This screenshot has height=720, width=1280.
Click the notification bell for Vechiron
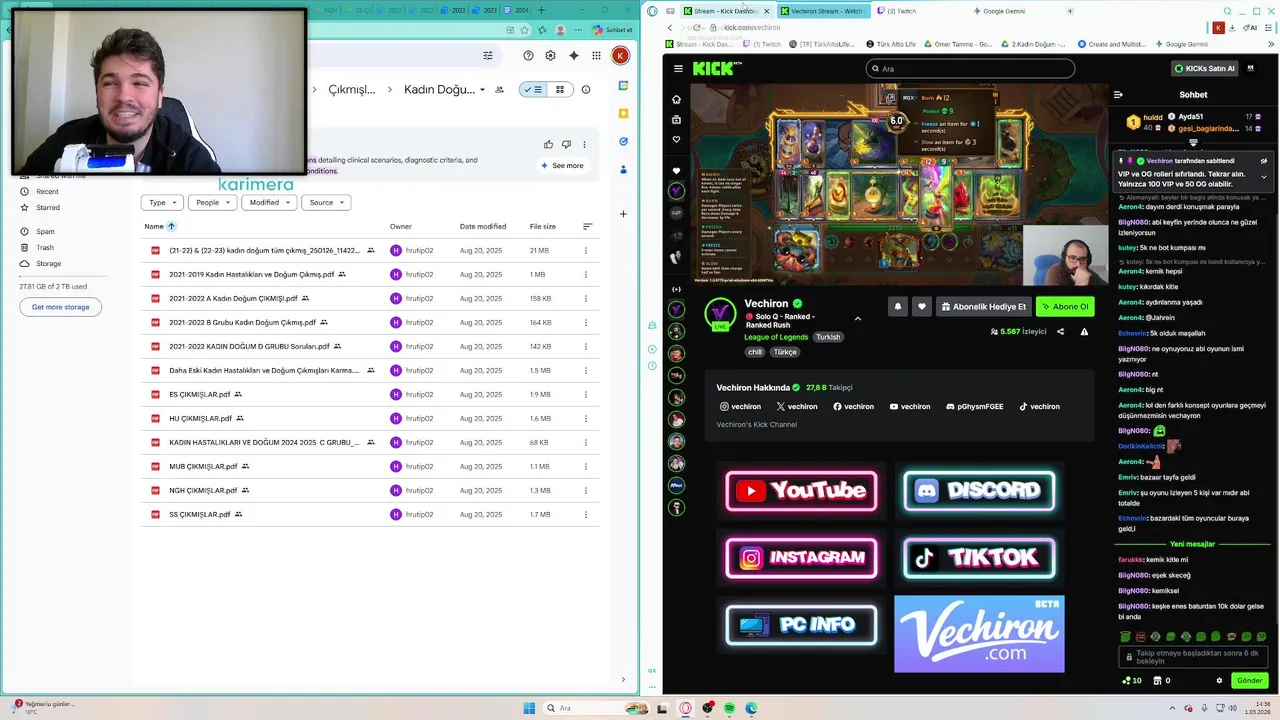[x=898, y=307]
